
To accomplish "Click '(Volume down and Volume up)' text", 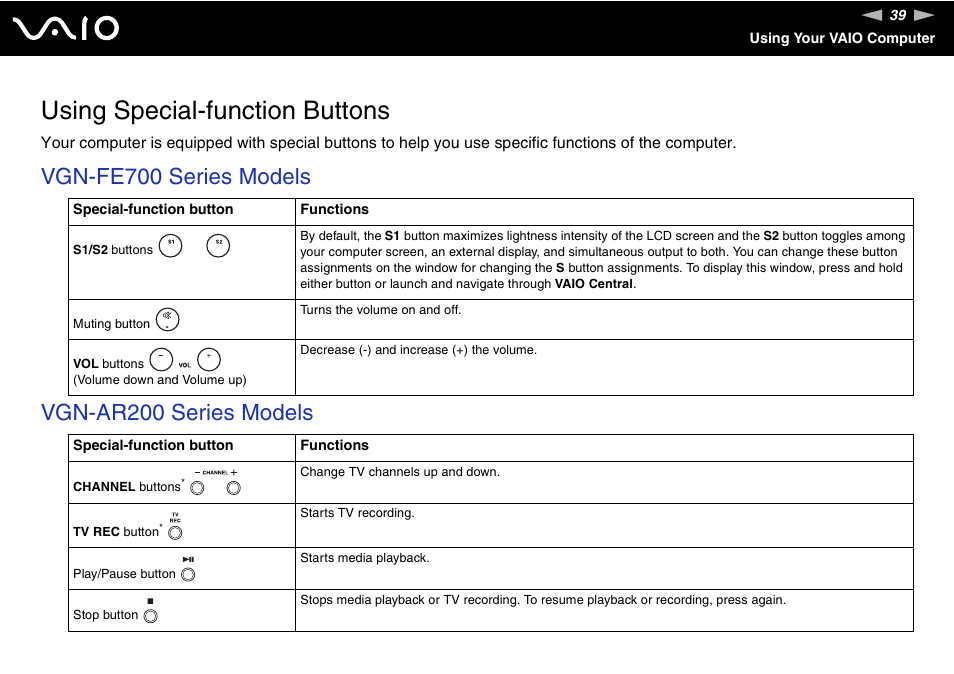I will (x=160, y=380).
